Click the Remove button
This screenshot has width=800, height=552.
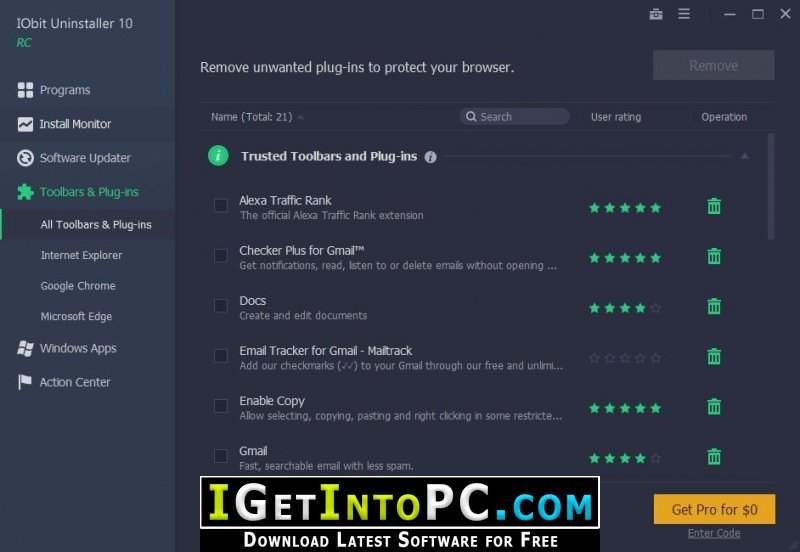(x=713, y=65)
